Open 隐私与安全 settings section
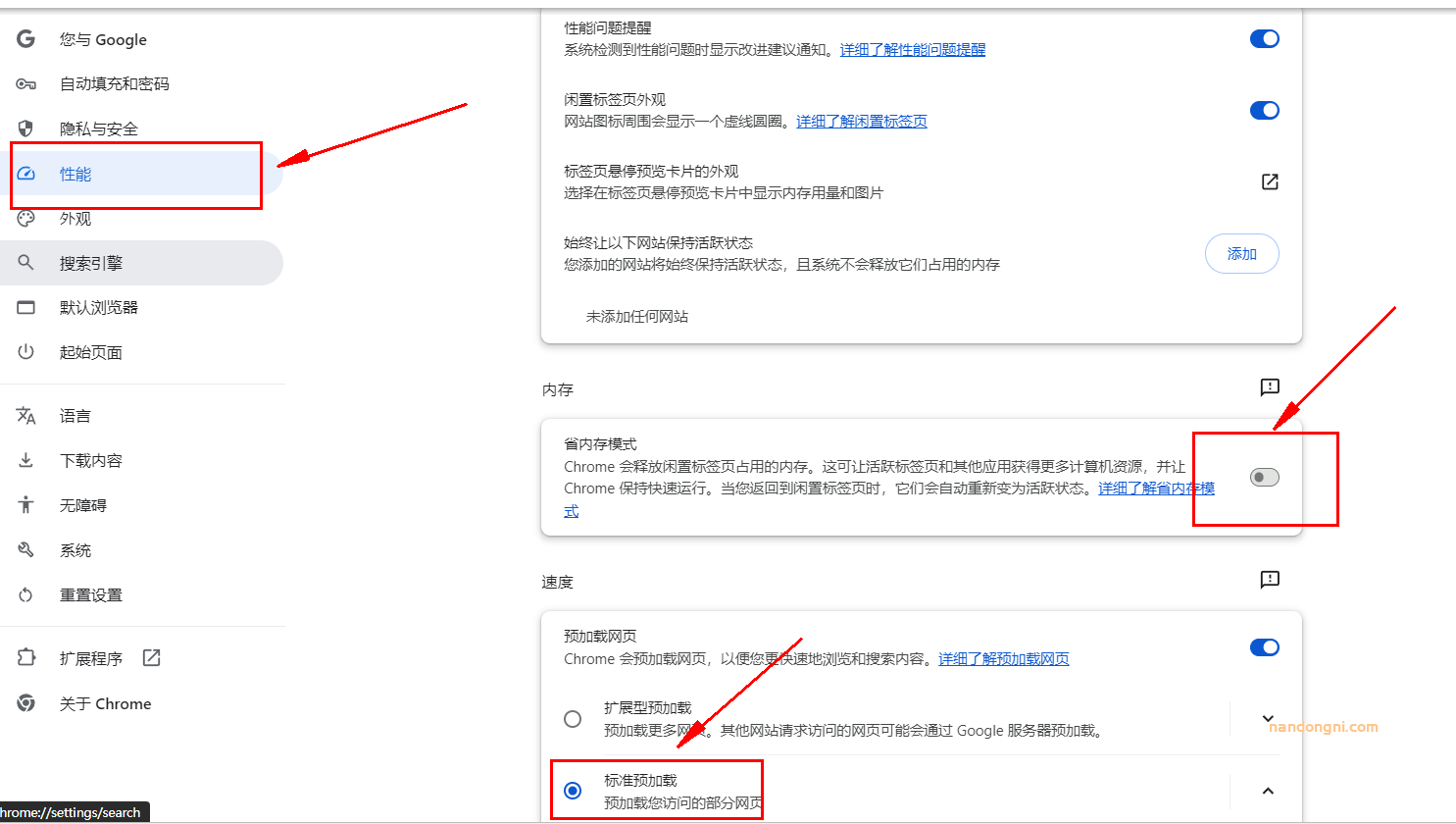The image size is (1456, 824). click(142, 129)
